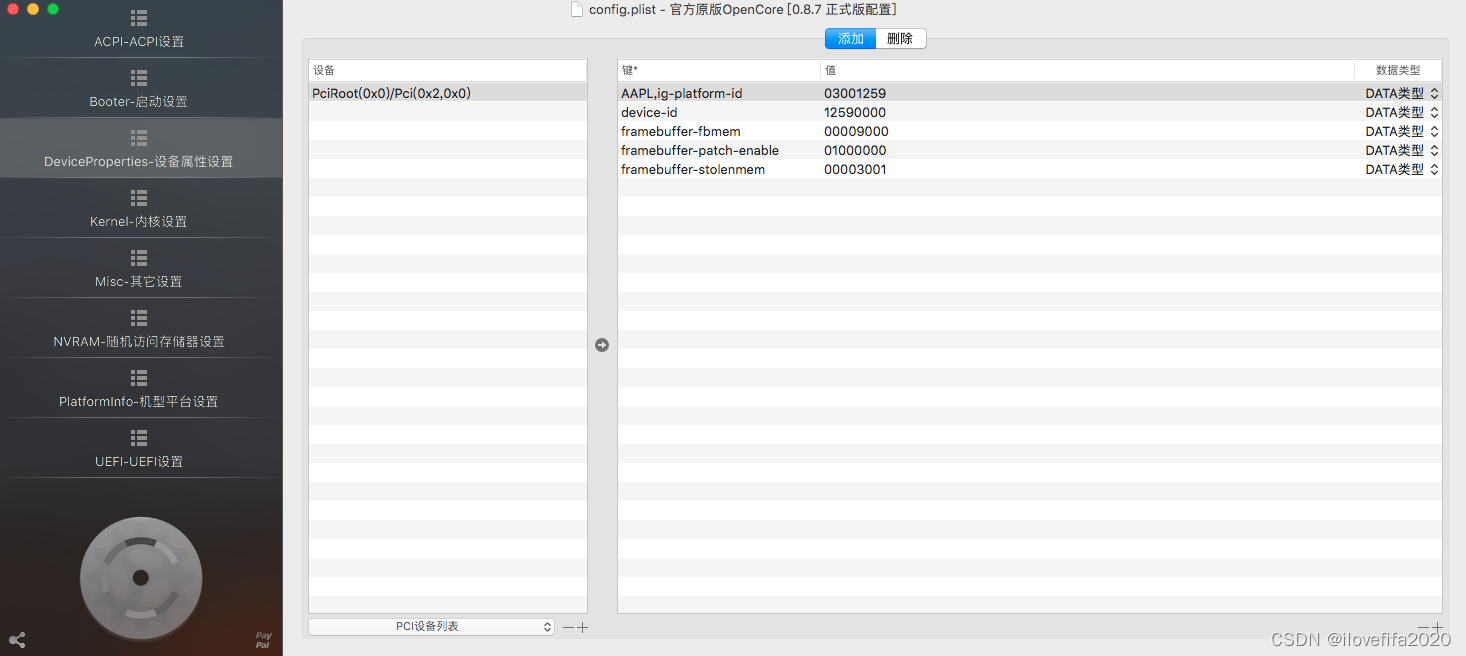Change data type of framebuffer-stolenmem row
The width and height of the screenshot is (1466, 656).
coord(1402,169)
